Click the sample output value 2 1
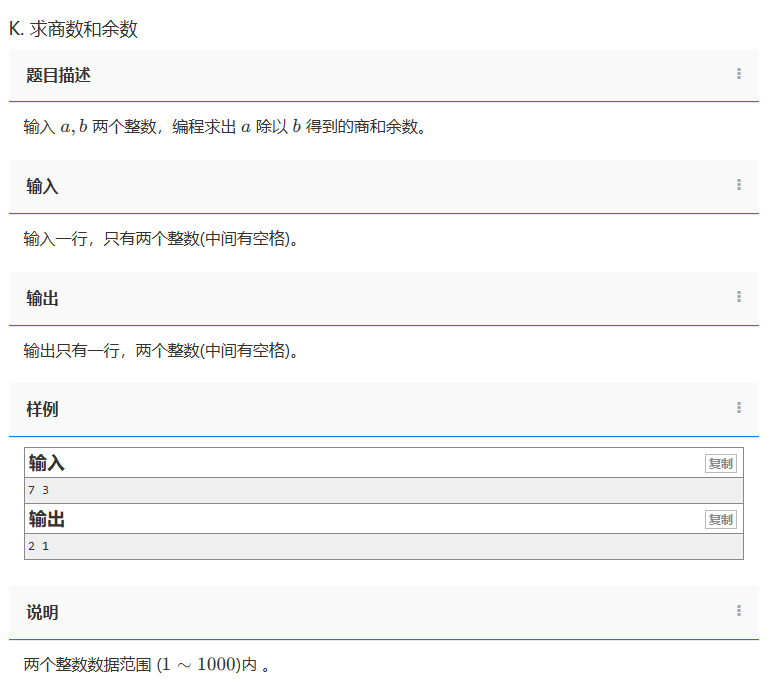The image size is (773, 693). point(39,546)
